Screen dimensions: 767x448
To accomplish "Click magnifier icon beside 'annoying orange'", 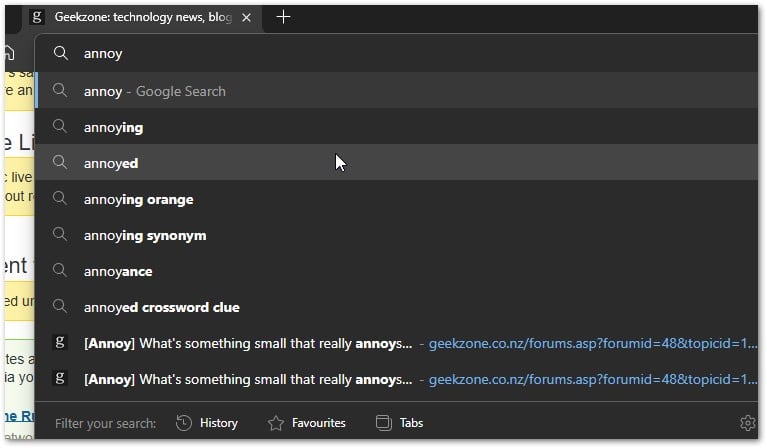I will [60, 198].
